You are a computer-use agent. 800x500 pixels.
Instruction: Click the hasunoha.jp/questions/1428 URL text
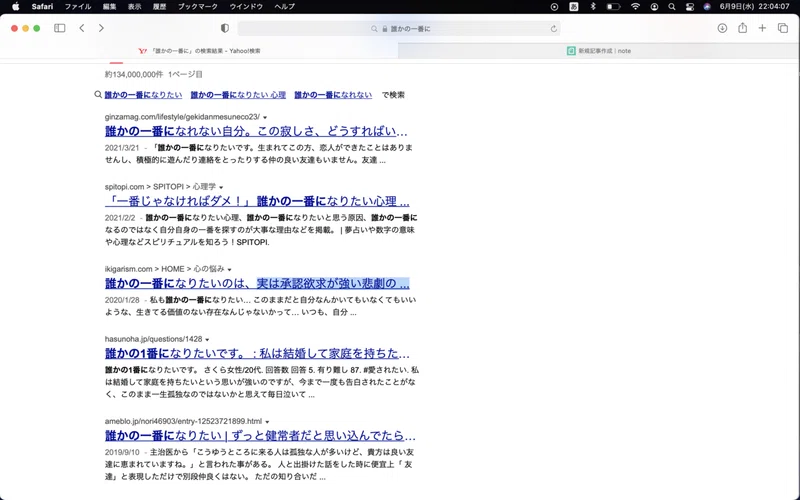tap(154, 339)
